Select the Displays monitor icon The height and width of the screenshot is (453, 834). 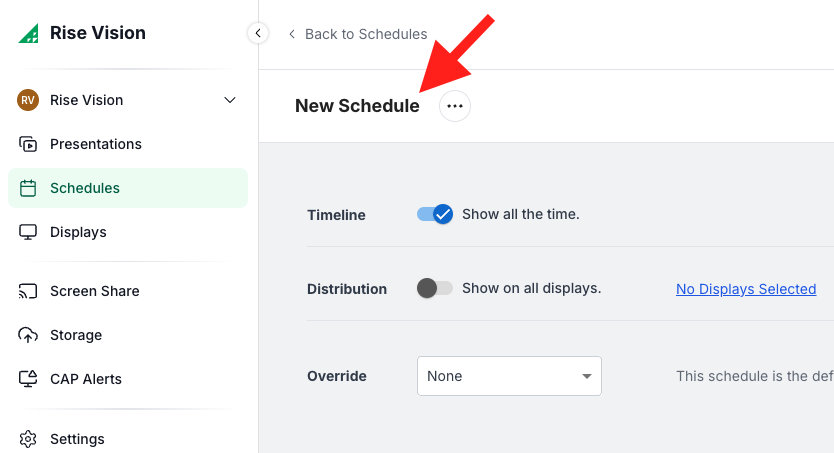(28, 232)
